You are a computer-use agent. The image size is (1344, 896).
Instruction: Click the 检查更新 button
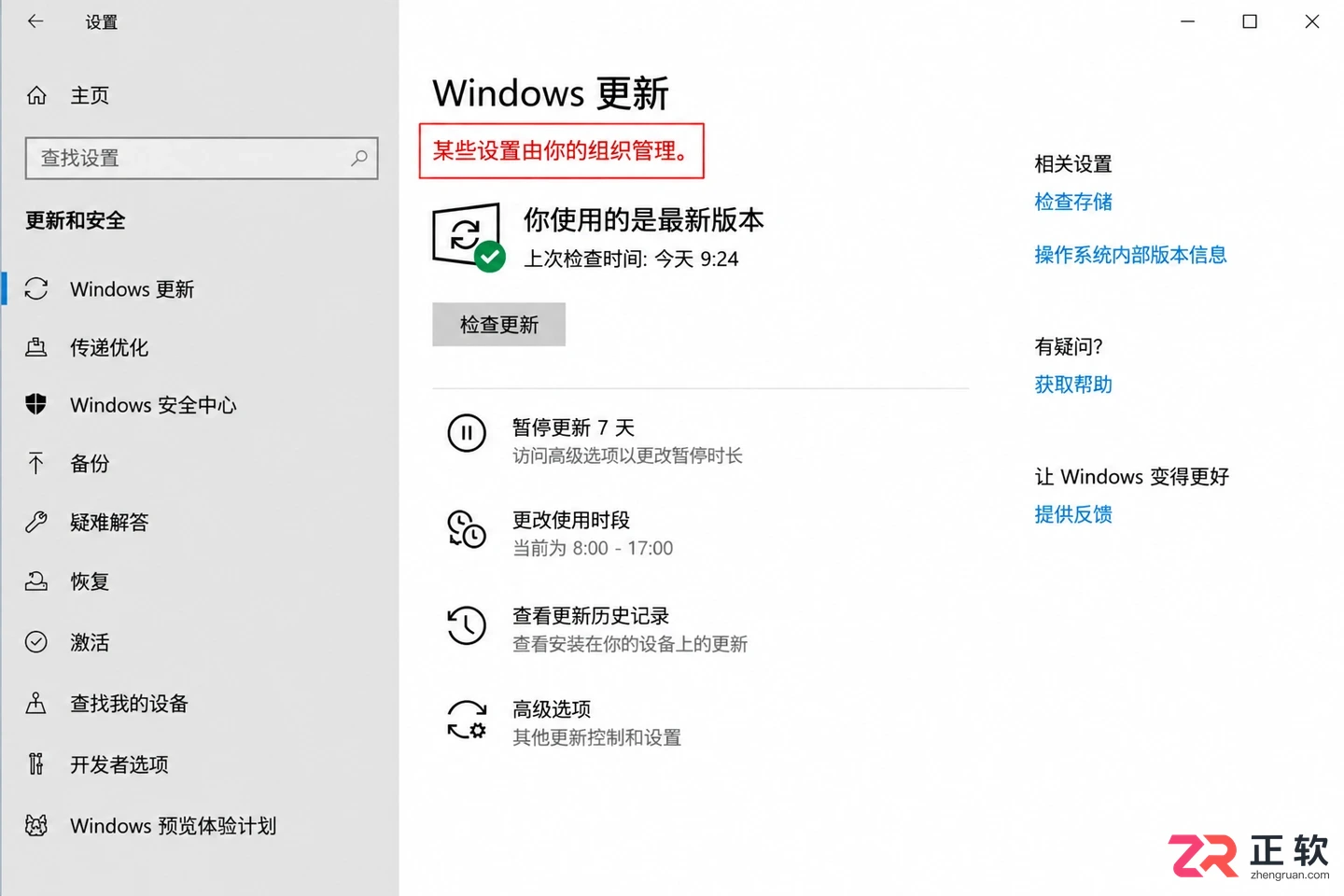[498, 324]
